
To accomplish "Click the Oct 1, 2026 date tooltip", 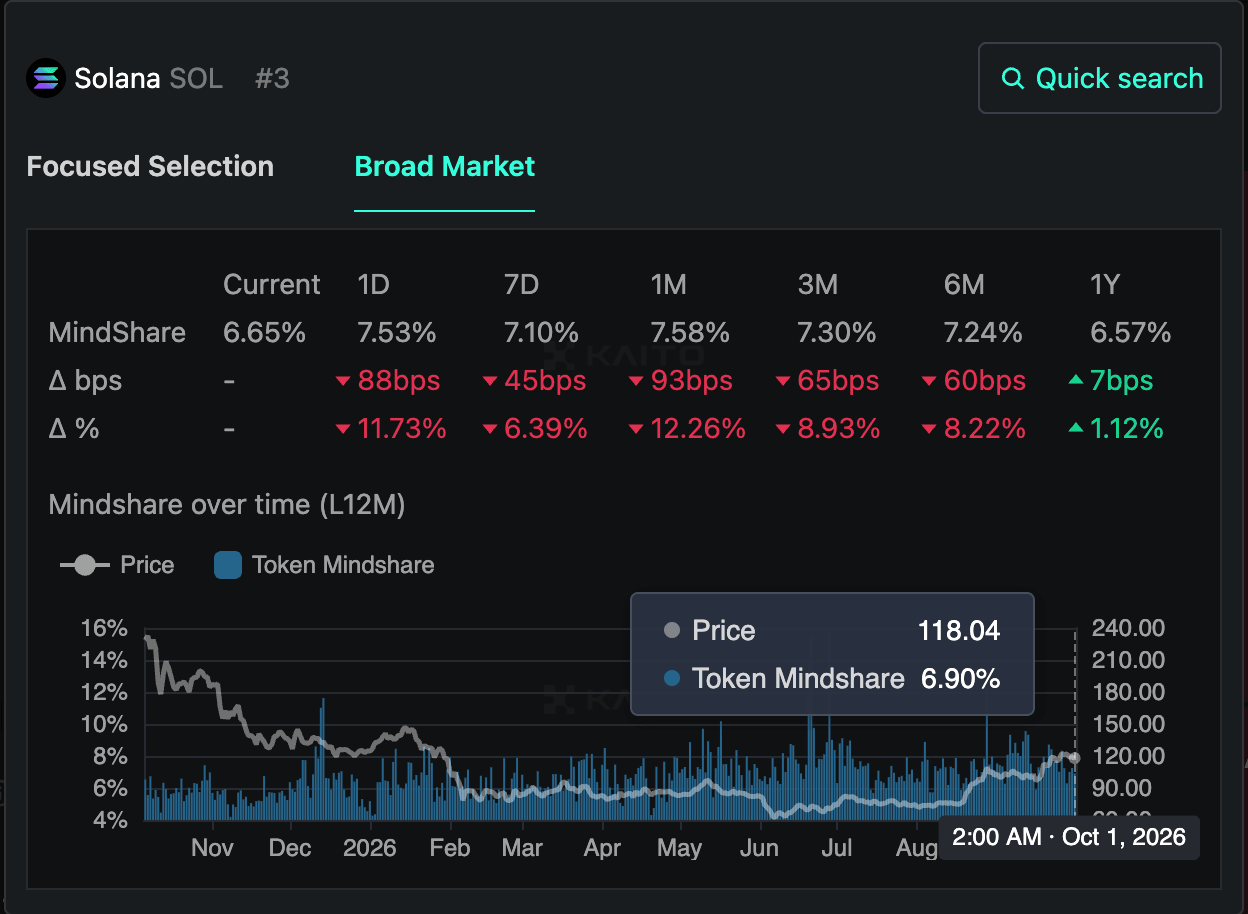I will pyautogui.click(x=1069, y=837).
